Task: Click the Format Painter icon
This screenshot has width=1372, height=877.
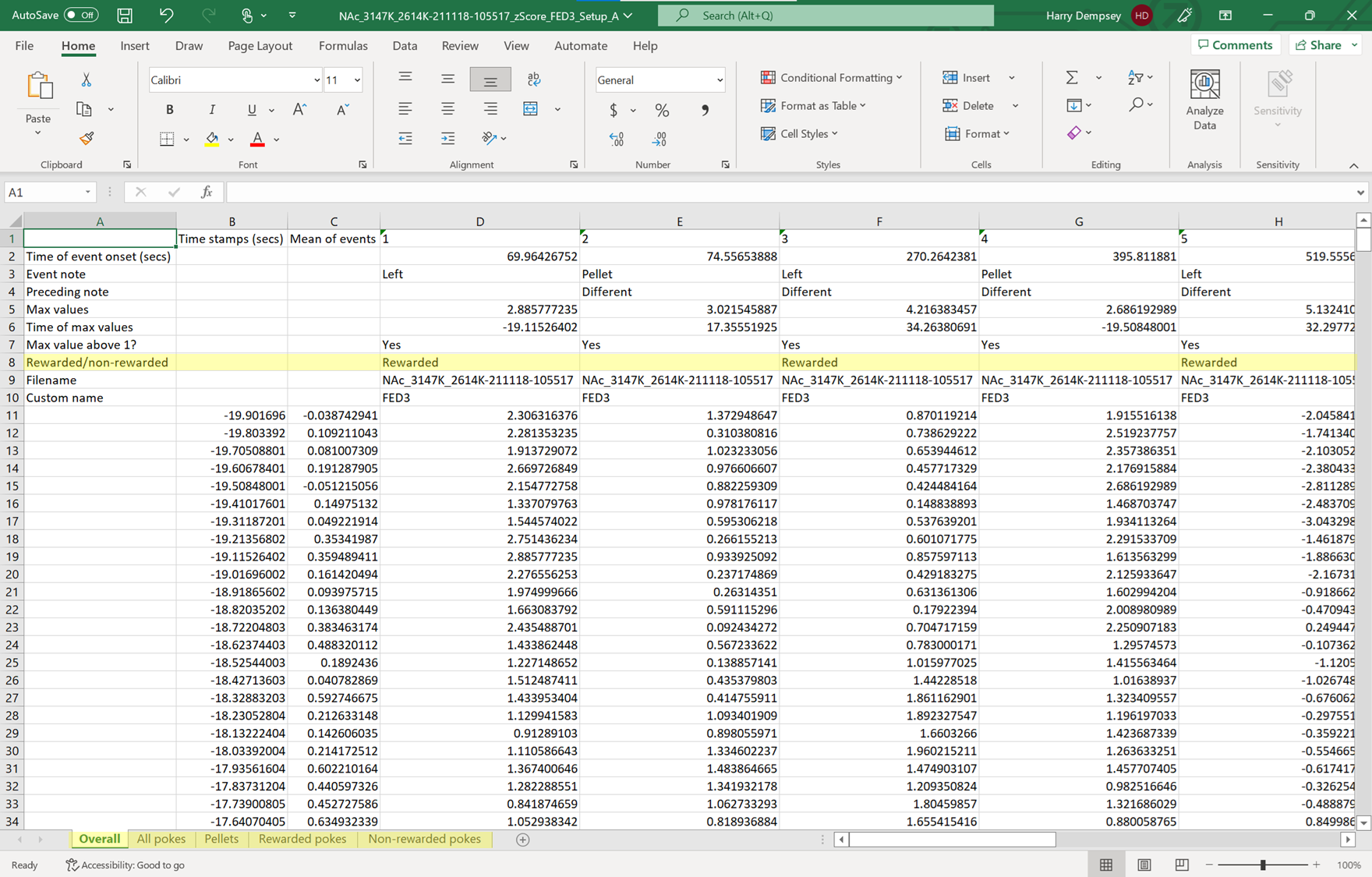Action: coord(86,138)
